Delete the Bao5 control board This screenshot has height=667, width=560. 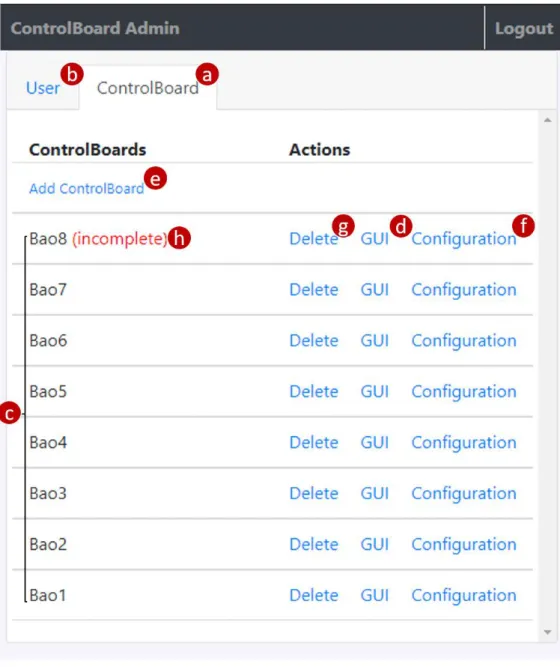[314, 391]
